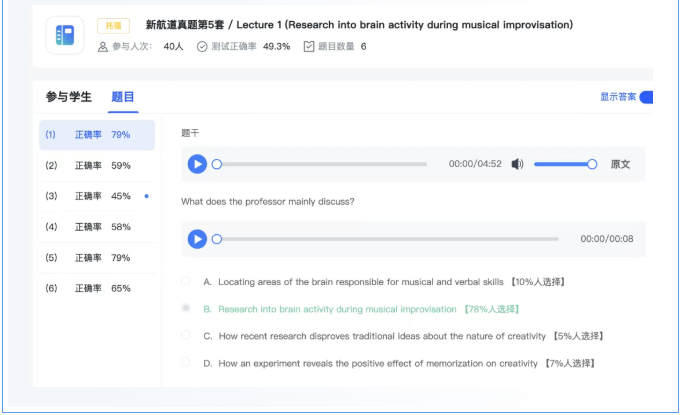Viewport: 683px width, 415px height.
Task: Select question (3) with 45% accuracy
Action: click(x=96, y=196)
